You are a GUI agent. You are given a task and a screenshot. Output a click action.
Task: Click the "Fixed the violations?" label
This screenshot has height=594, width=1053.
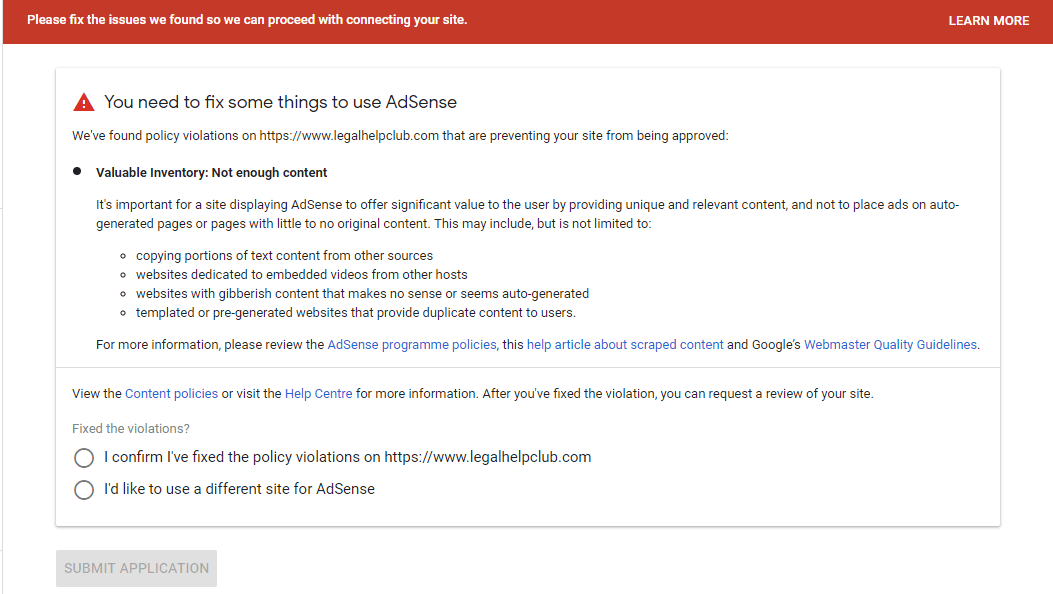(x=131, y=428)
